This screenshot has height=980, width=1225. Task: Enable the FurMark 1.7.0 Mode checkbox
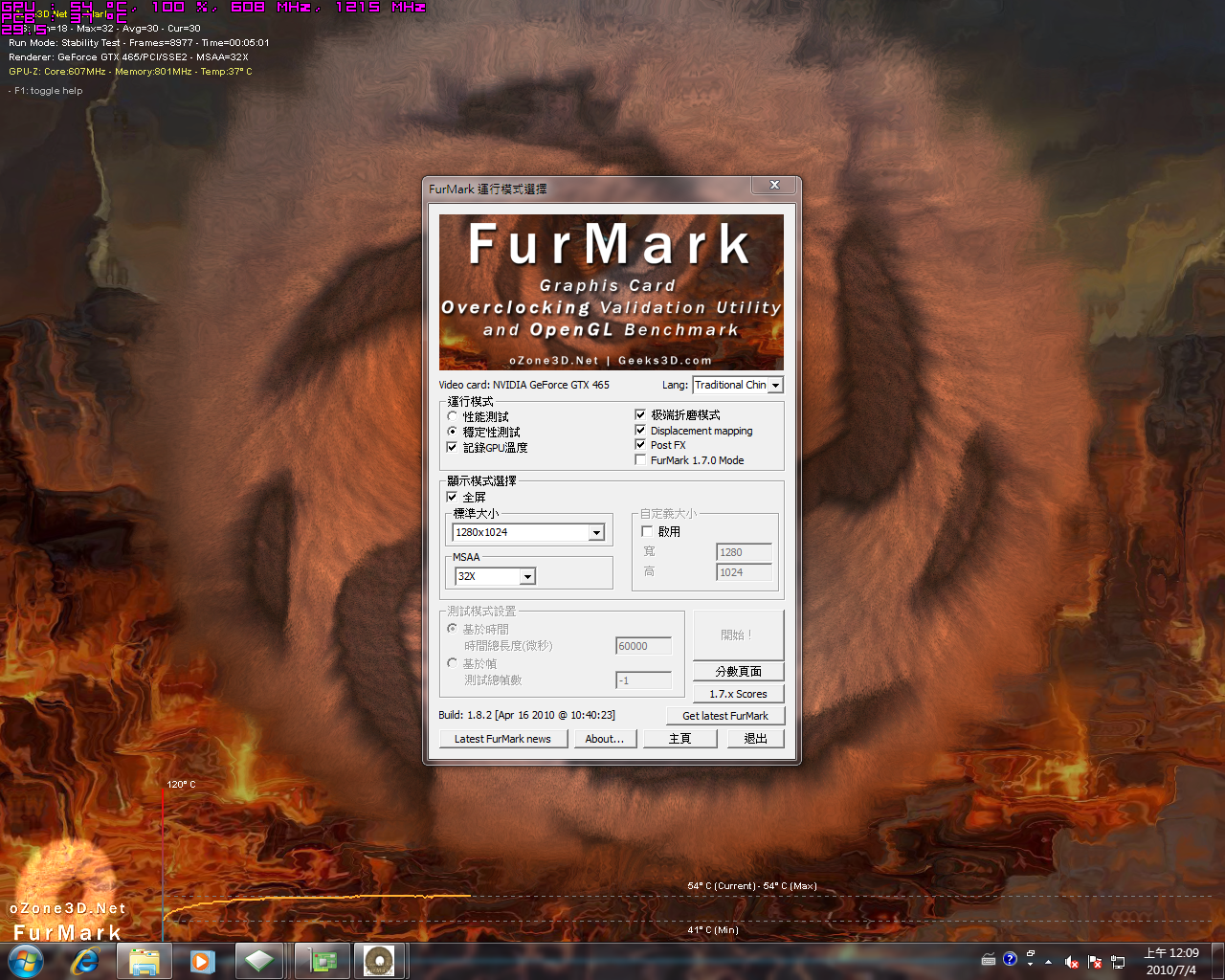tap(640, 459)
